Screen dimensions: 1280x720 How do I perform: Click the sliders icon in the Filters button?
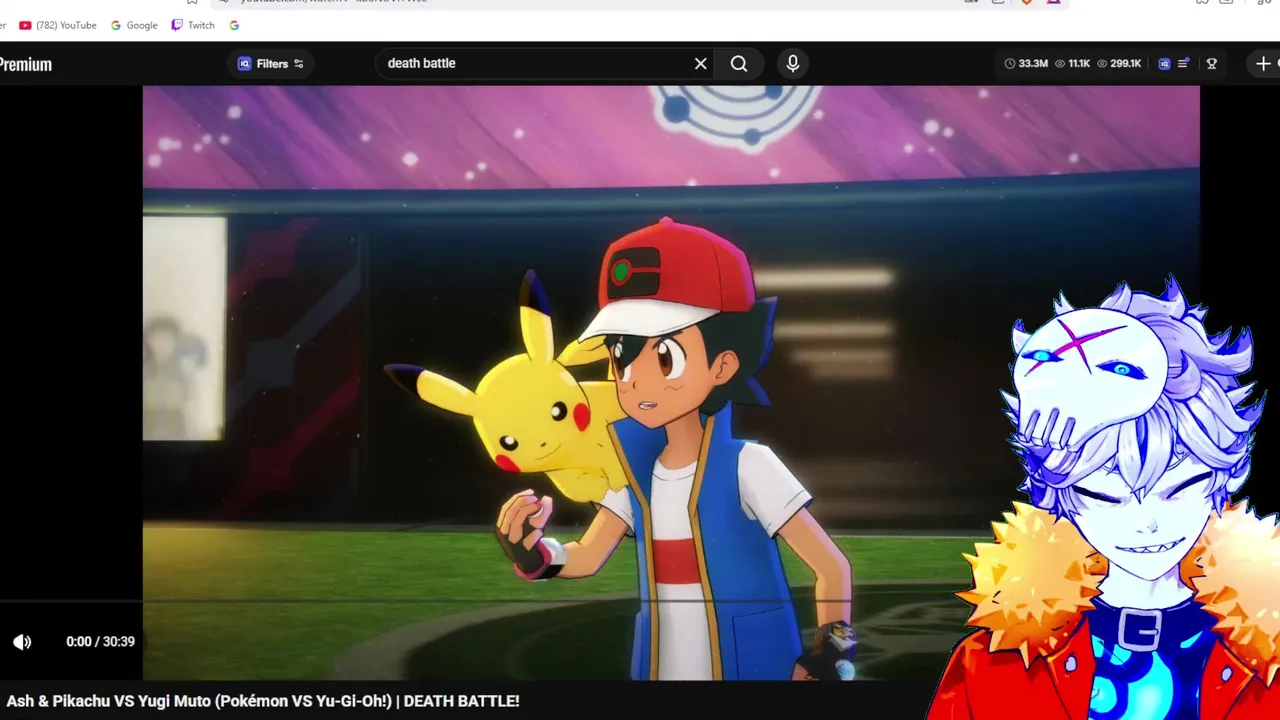click(298, 63)
